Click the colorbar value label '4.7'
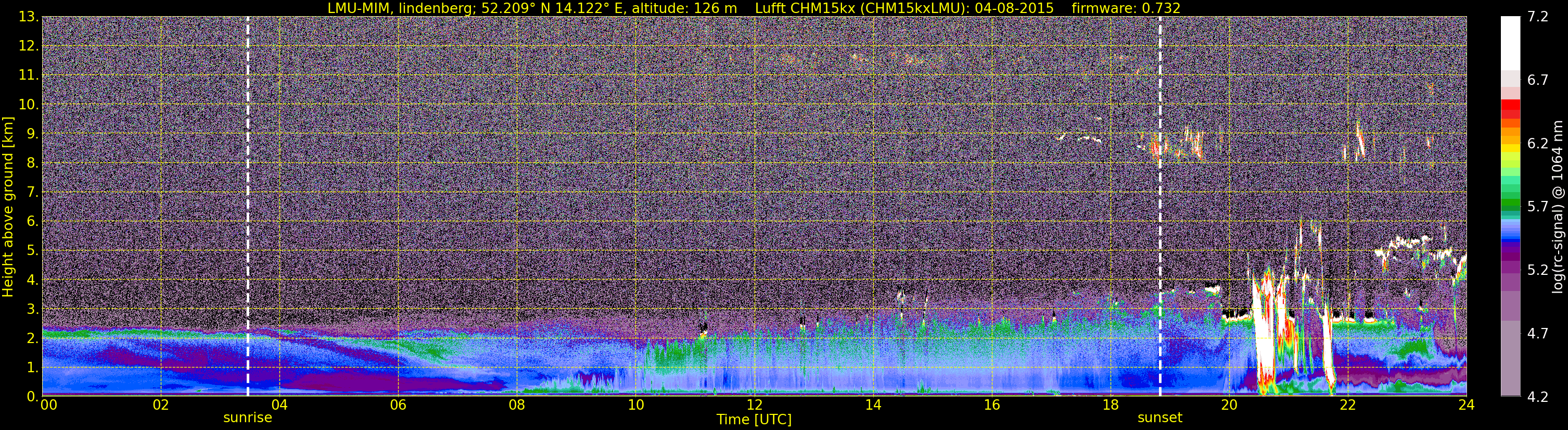 (1538, 334)
